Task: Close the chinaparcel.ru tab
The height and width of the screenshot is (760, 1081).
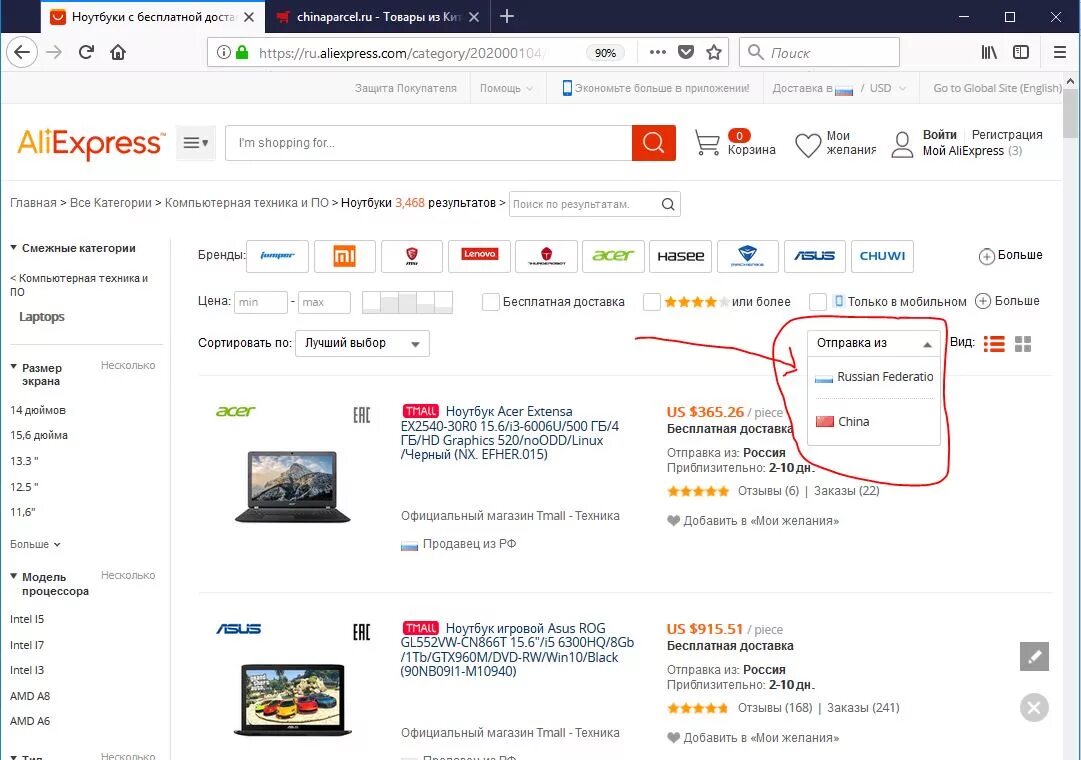Action: [474, 17]
